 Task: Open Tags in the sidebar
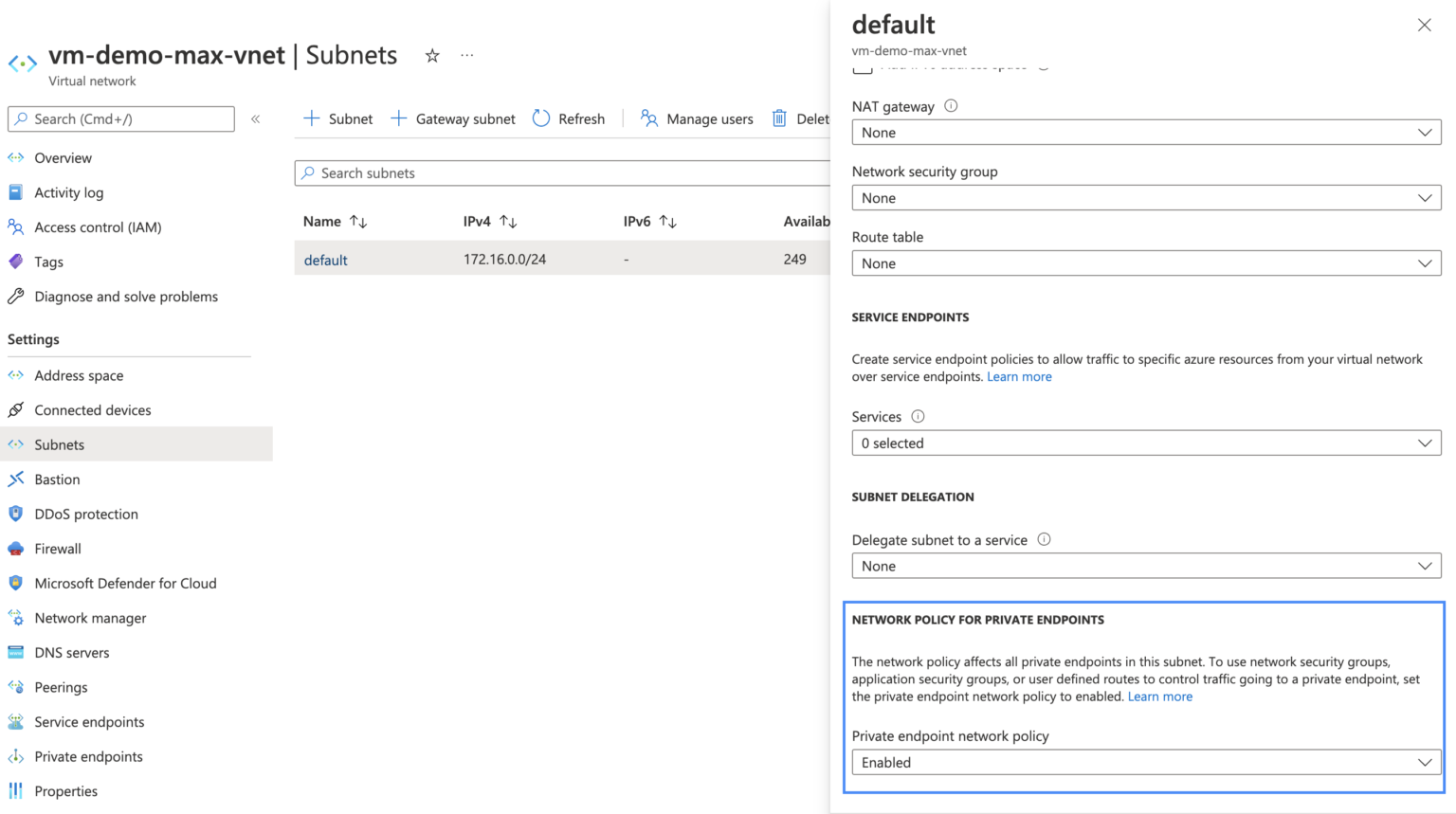pos(48,262)
